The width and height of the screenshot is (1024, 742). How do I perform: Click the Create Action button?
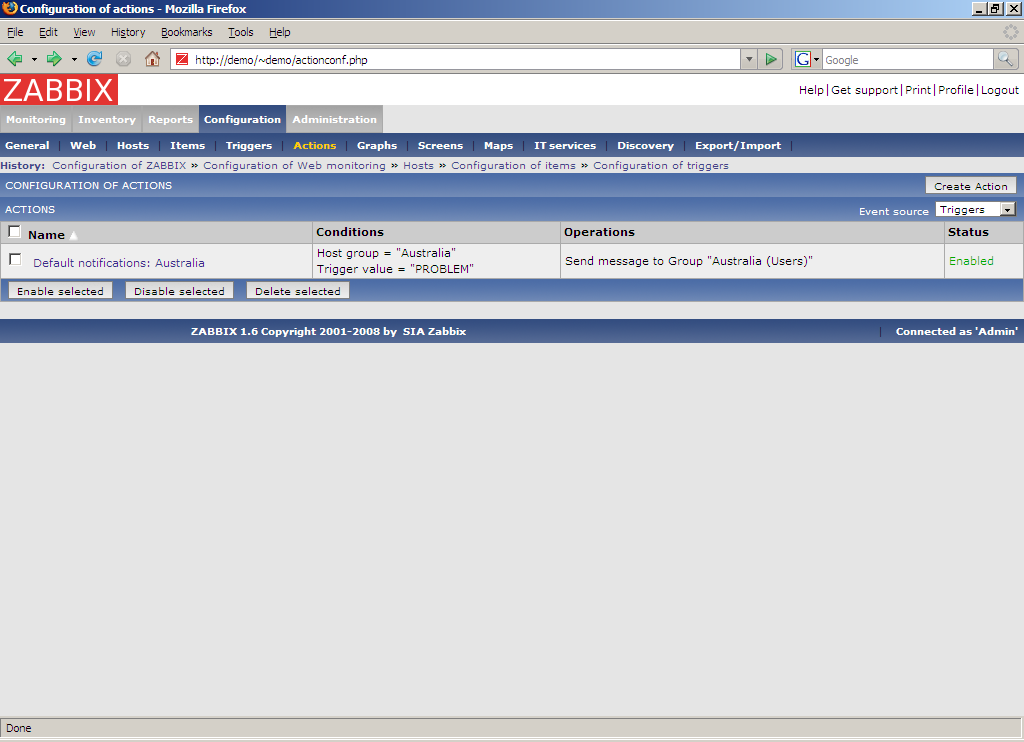(x=970, y=186)
